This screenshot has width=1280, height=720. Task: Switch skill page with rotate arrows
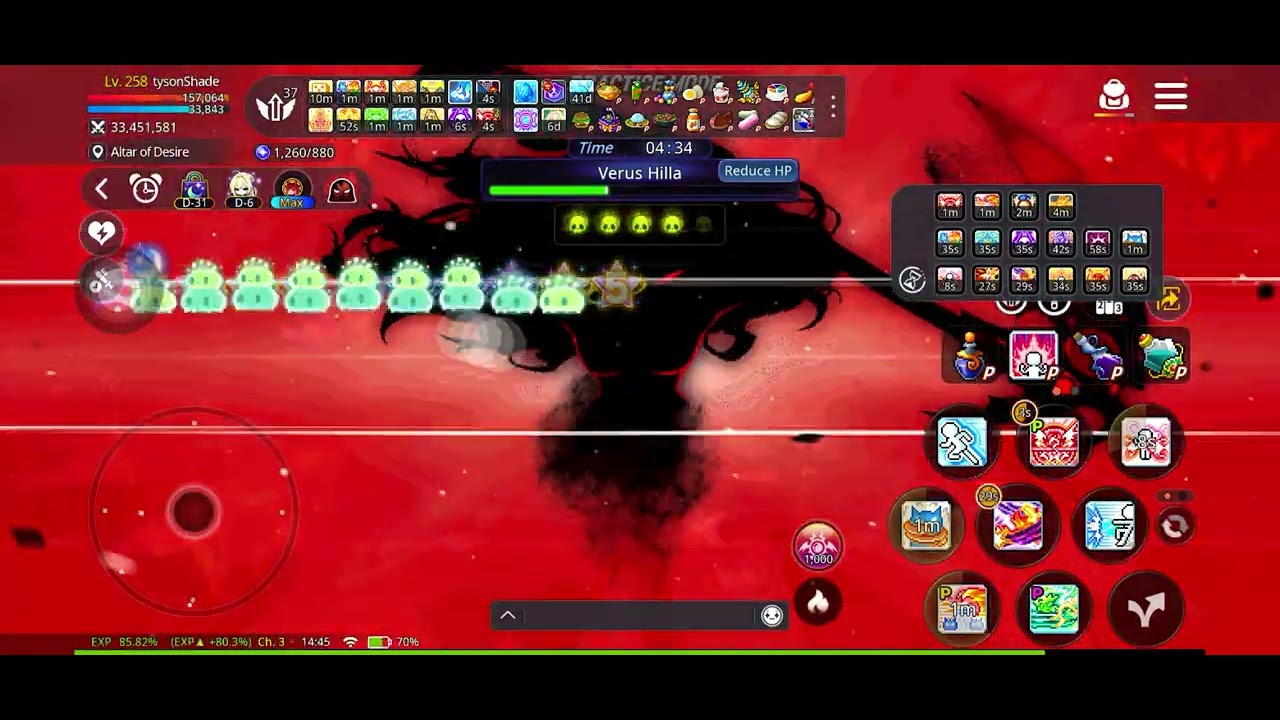(x=1174, y=526)
